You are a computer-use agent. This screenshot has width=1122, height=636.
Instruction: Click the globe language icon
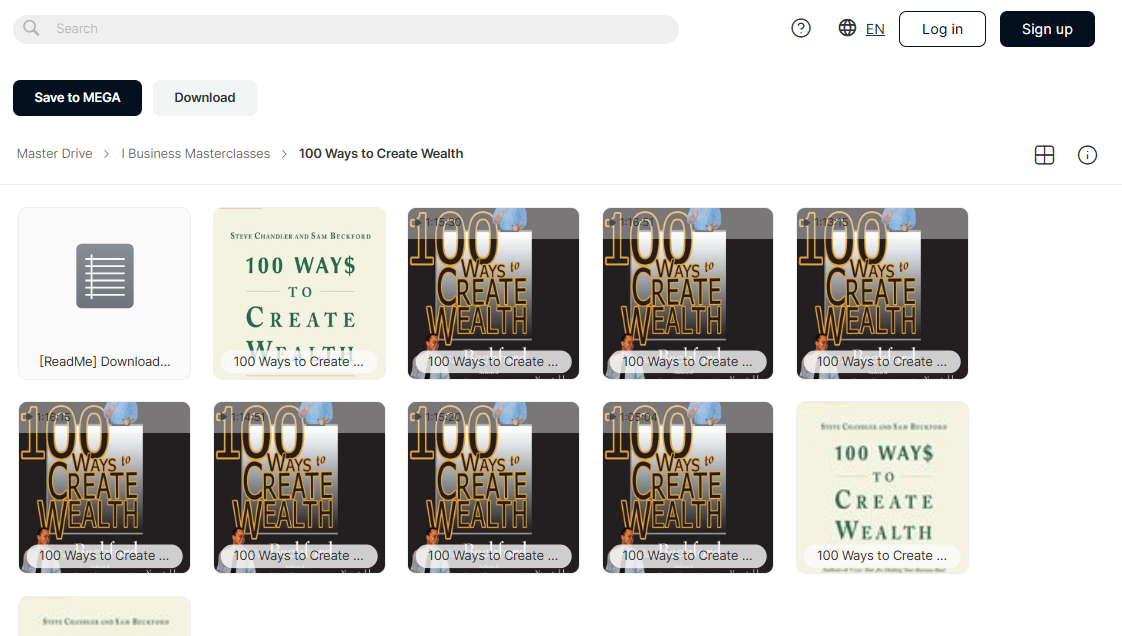click(847, 28)
